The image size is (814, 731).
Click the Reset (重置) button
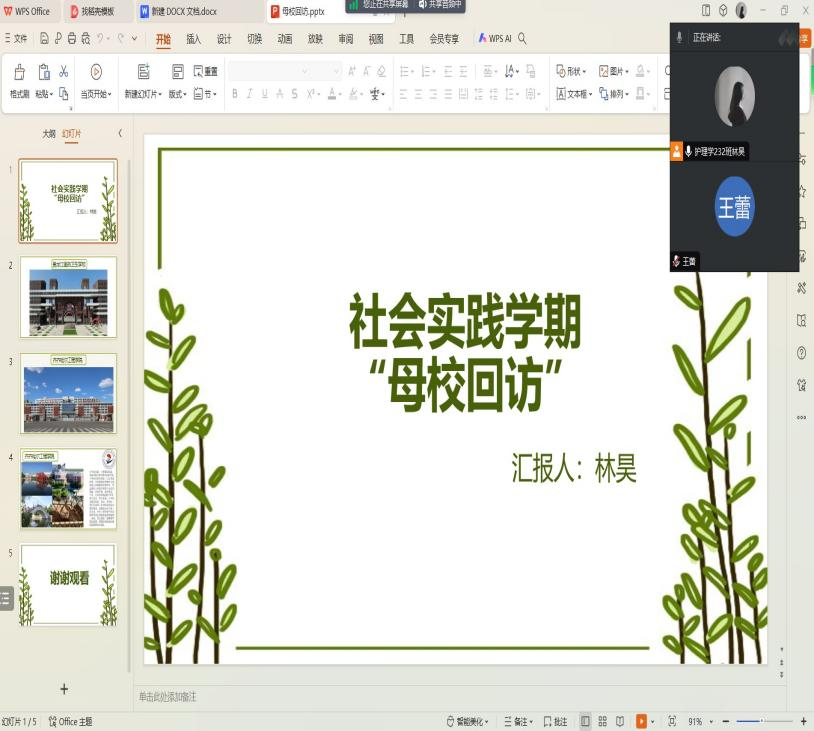pyautogui.click(x=206, y=72)
